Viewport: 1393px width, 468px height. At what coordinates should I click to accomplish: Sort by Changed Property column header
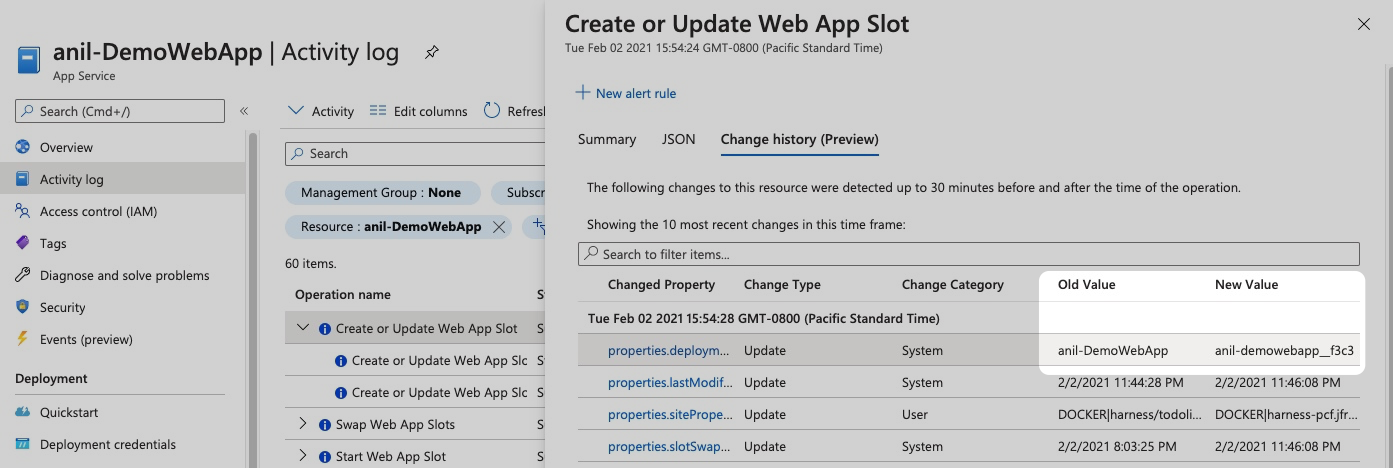662,285
